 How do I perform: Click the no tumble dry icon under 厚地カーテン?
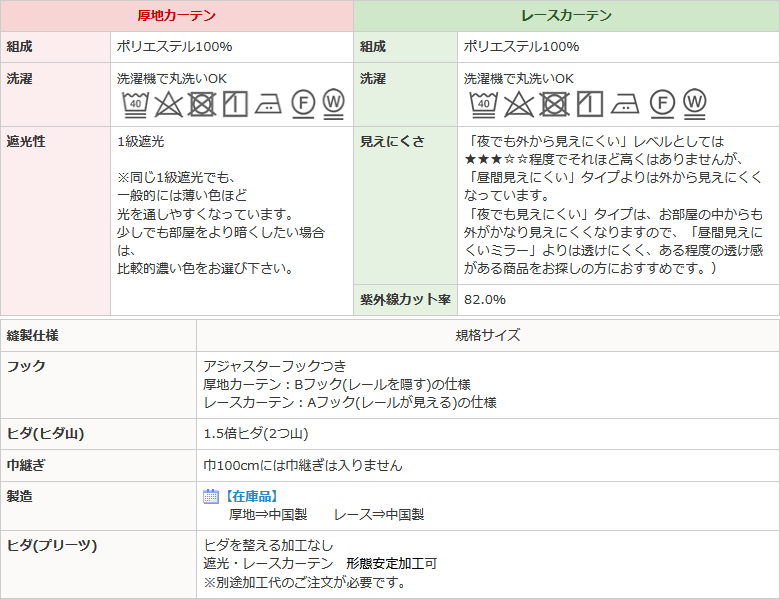click(202, 103)
